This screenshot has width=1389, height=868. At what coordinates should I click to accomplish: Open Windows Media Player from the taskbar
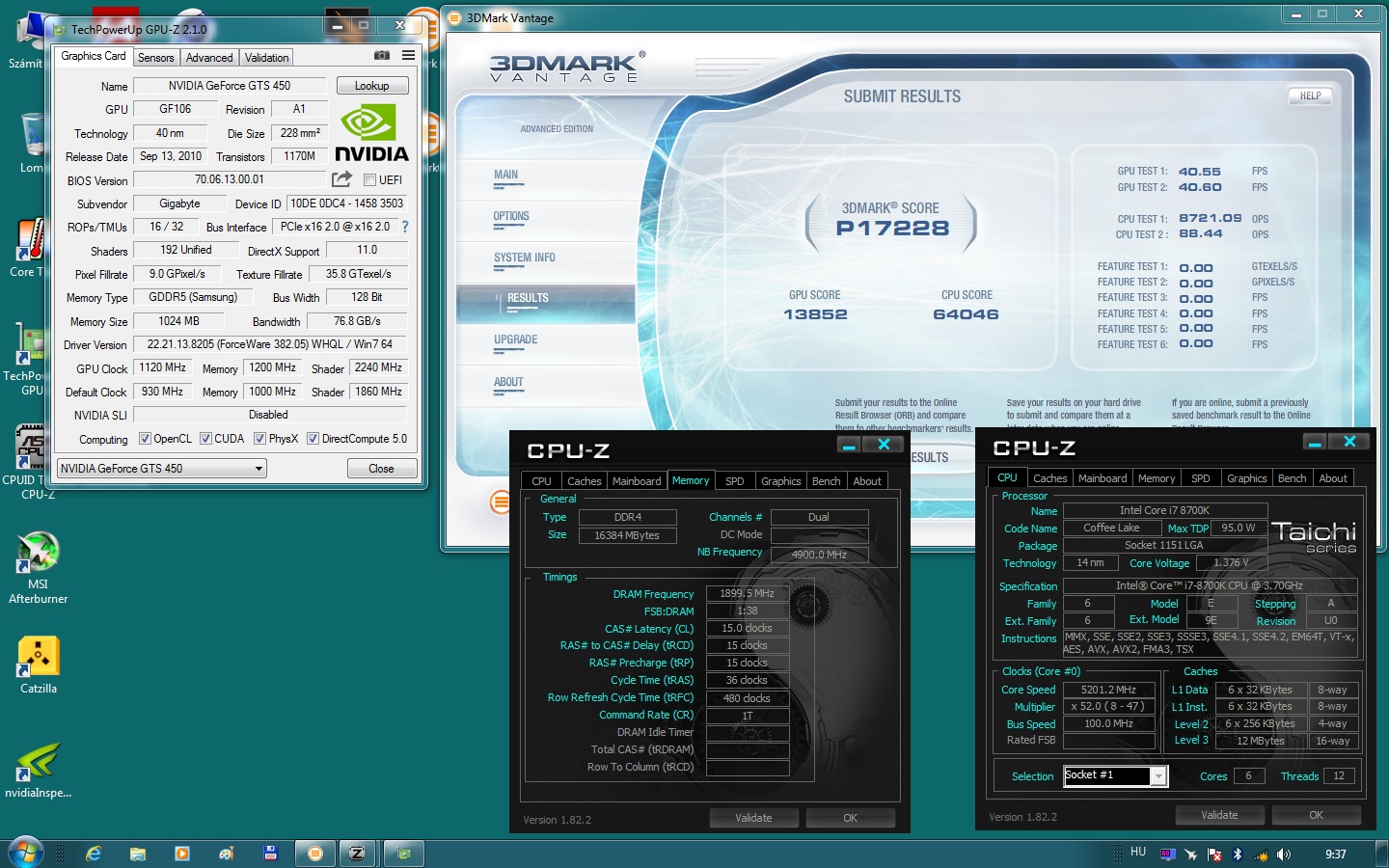point(182,854)
